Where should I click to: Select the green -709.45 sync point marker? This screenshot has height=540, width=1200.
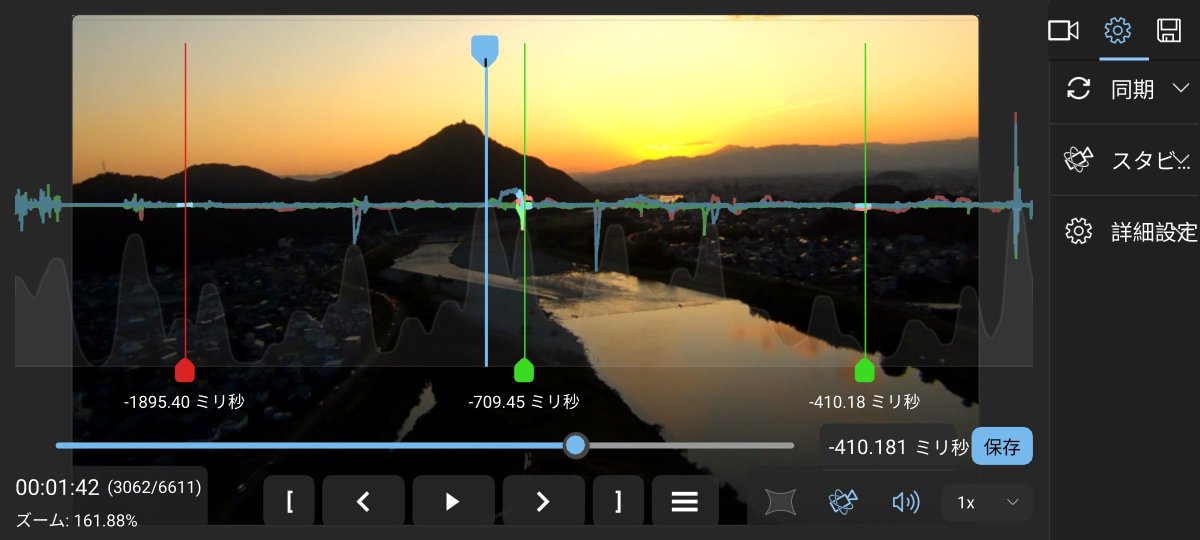524,371
